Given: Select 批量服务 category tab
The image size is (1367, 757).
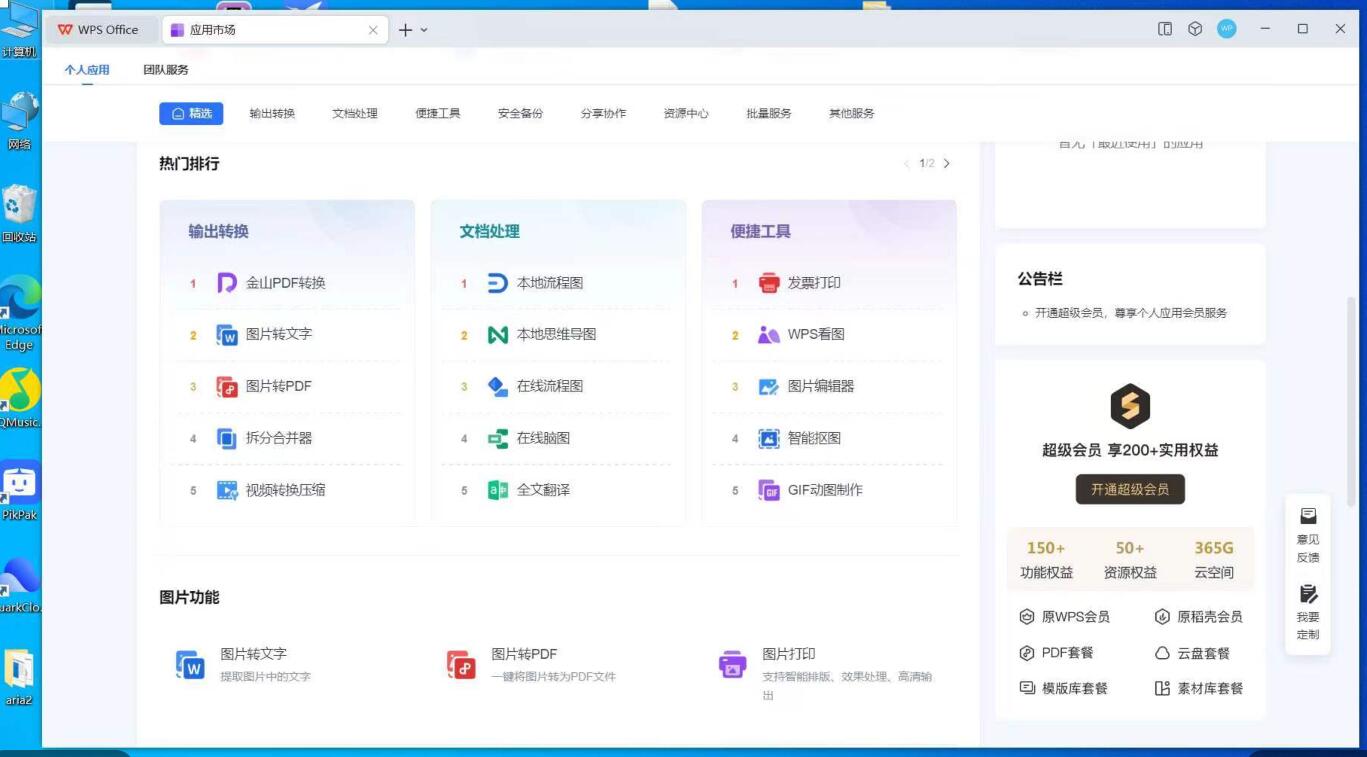Looking at the screenshot, I should [768, 113].
